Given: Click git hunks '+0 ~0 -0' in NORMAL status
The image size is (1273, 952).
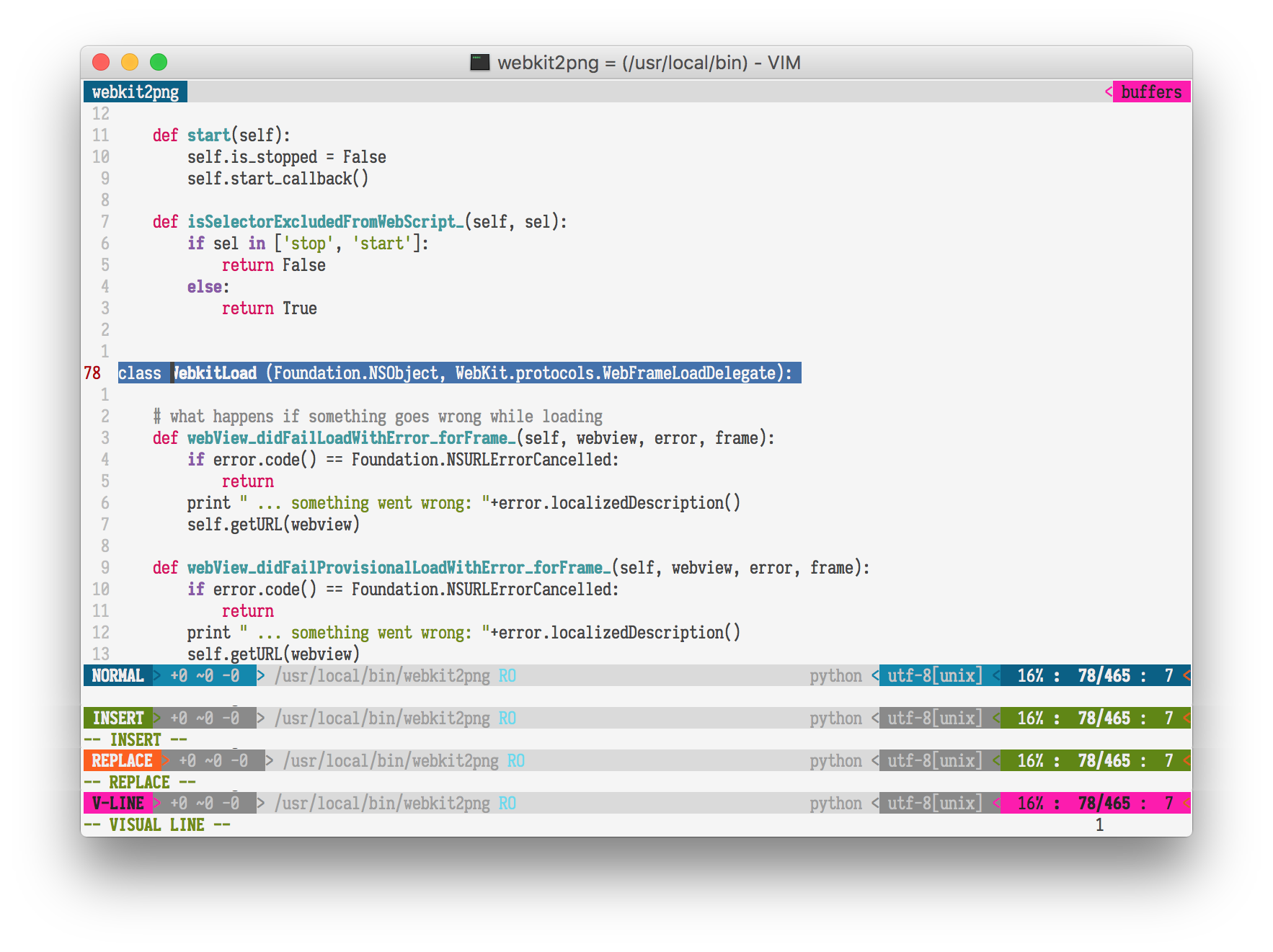Looking at the screenshot, I should point(205,675).
